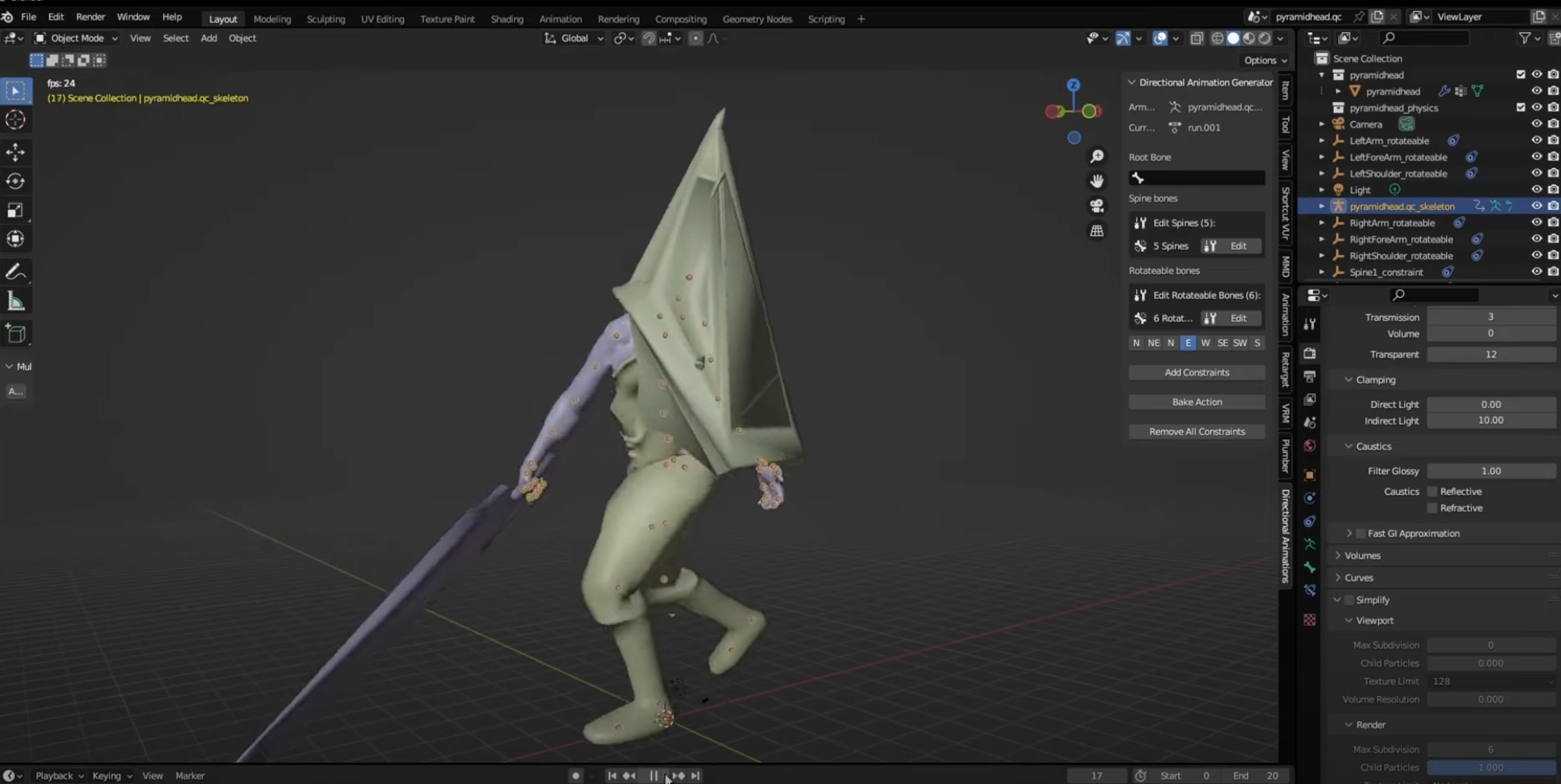Select the Move tool
The image size is (1561, 784).
16,153
